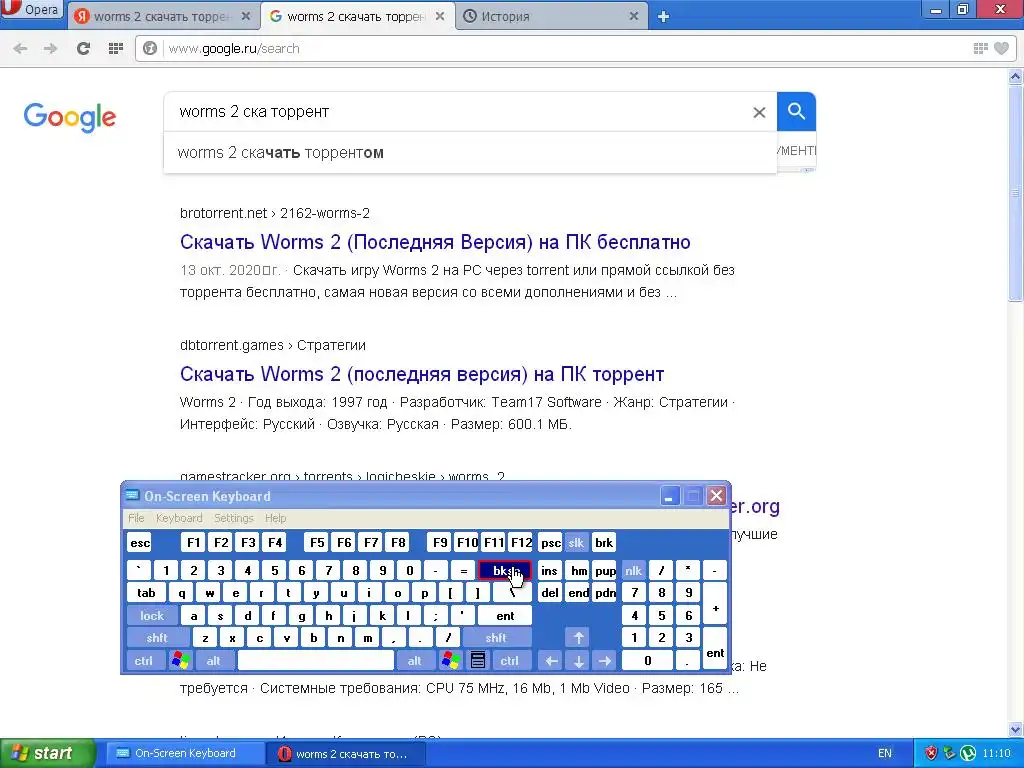
Task: Click the Windows start button
Action: tap(47, 754)
